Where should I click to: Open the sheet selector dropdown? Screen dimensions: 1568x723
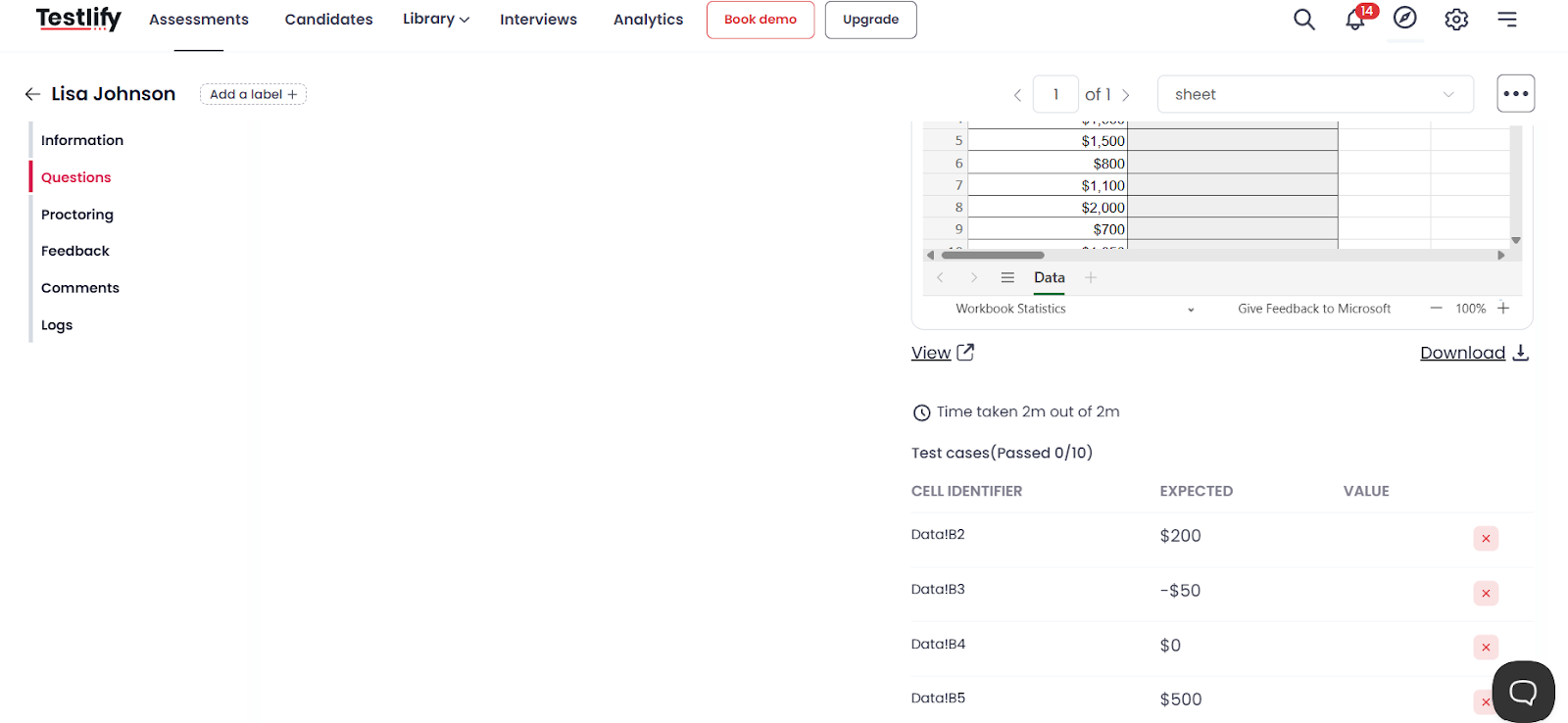point(1315,94)
